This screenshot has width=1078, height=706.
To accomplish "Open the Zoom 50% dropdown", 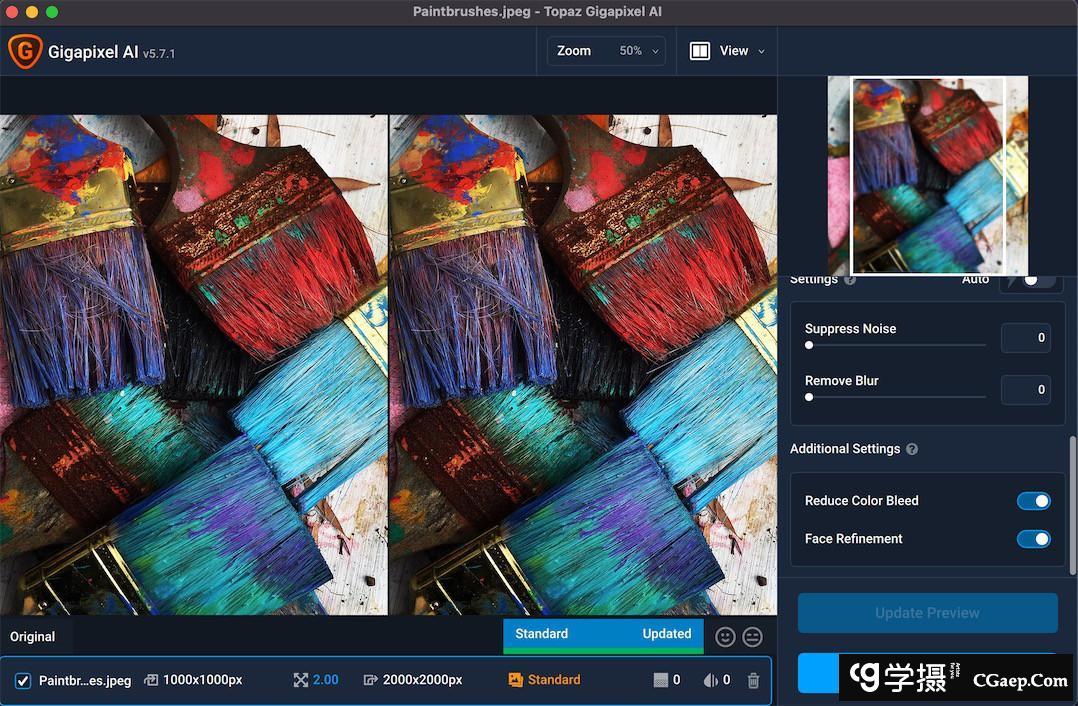I will click(x=607, y=51).
